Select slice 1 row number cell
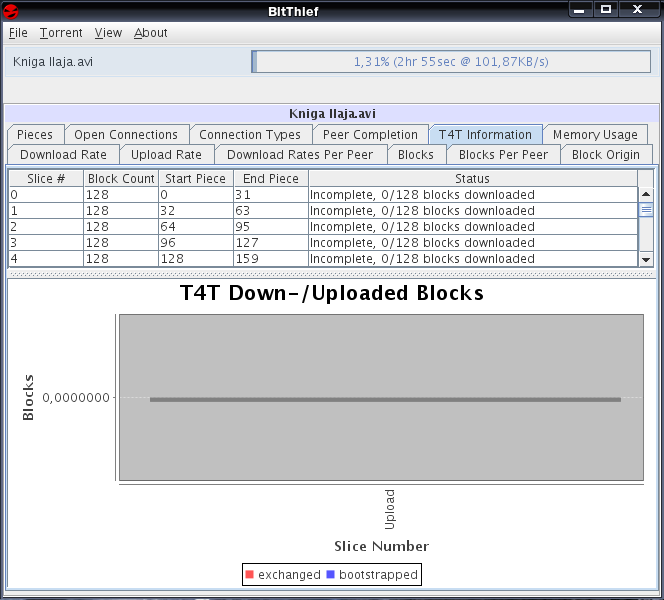Viewport: 664px width, 600px height. [x=46, y=211]
